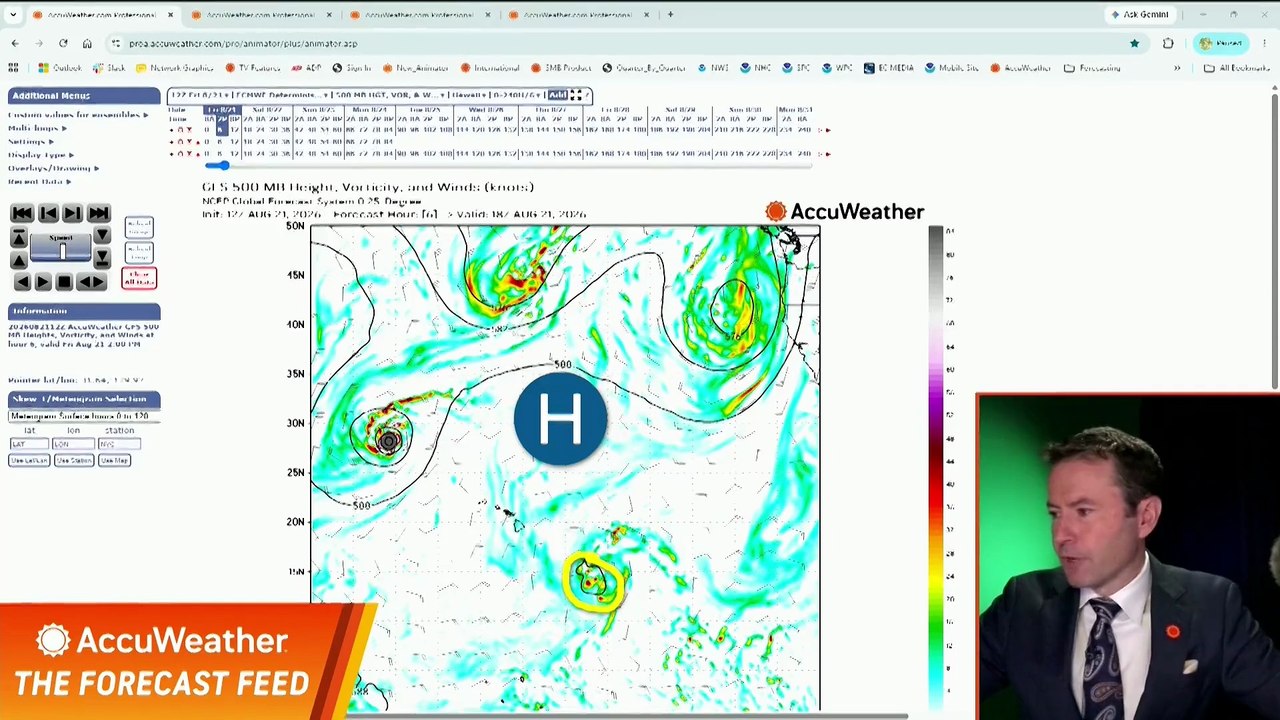Image resolution: width=1280 pixels, height=720 pixels.
Task: Click the red Clear All Data button
Action: coord(139,278)
